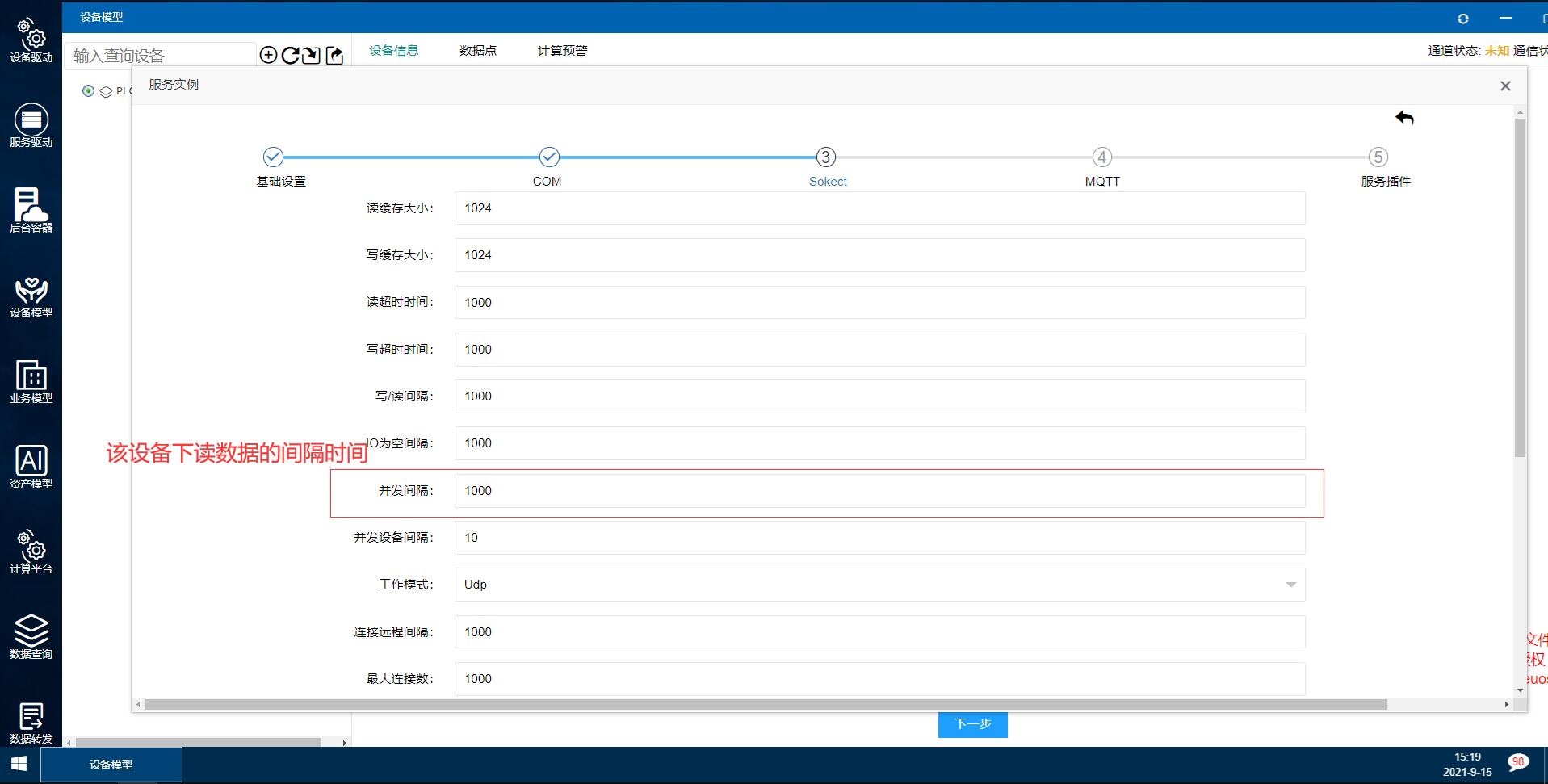Open the 后台容器 sidebar icon

[31, 210]
